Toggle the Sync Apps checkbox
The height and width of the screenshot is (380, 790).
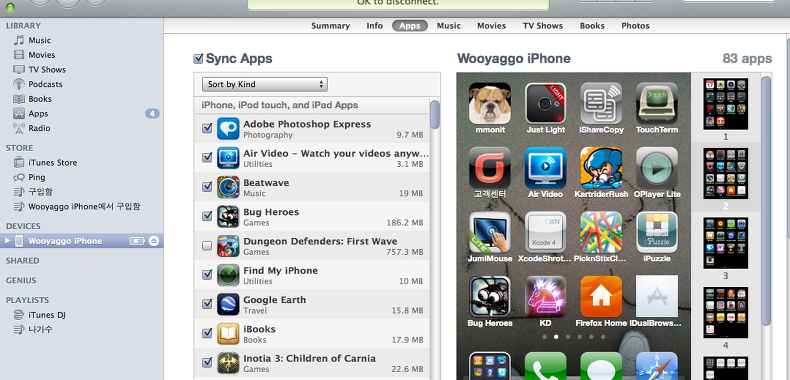[199, 59]
